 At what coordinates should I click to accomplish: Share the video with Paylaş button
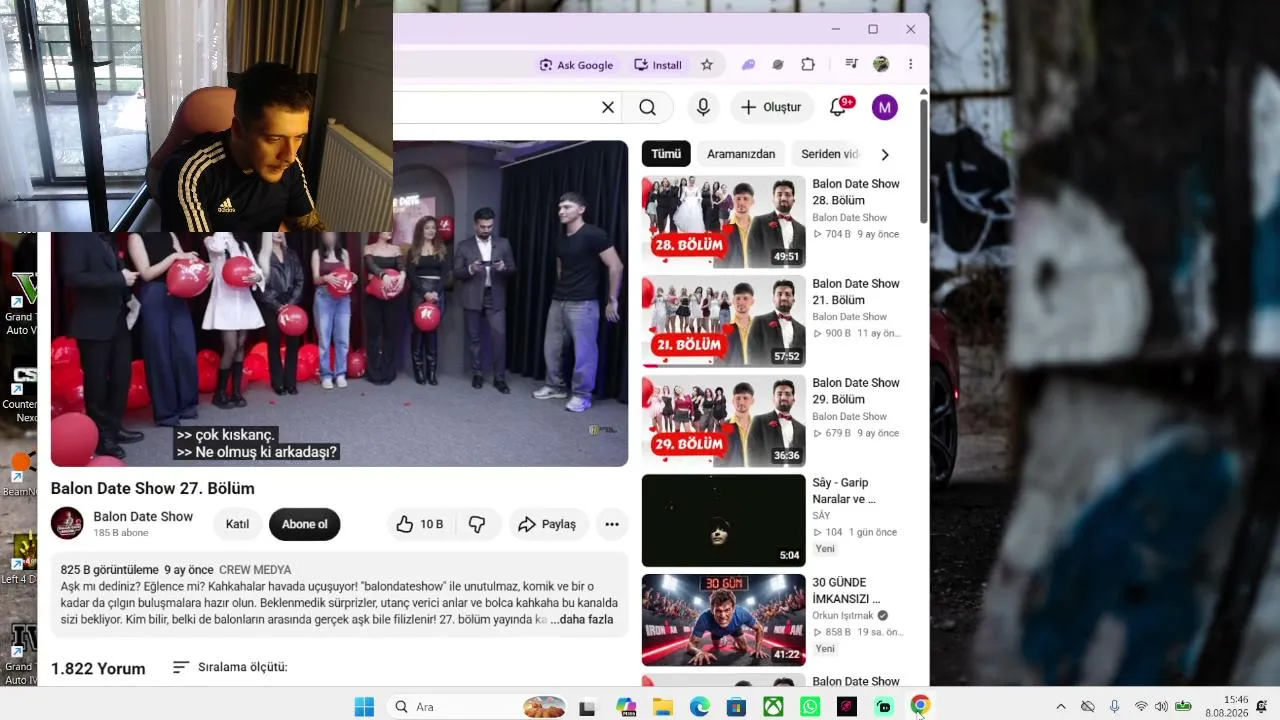[547, 524]
